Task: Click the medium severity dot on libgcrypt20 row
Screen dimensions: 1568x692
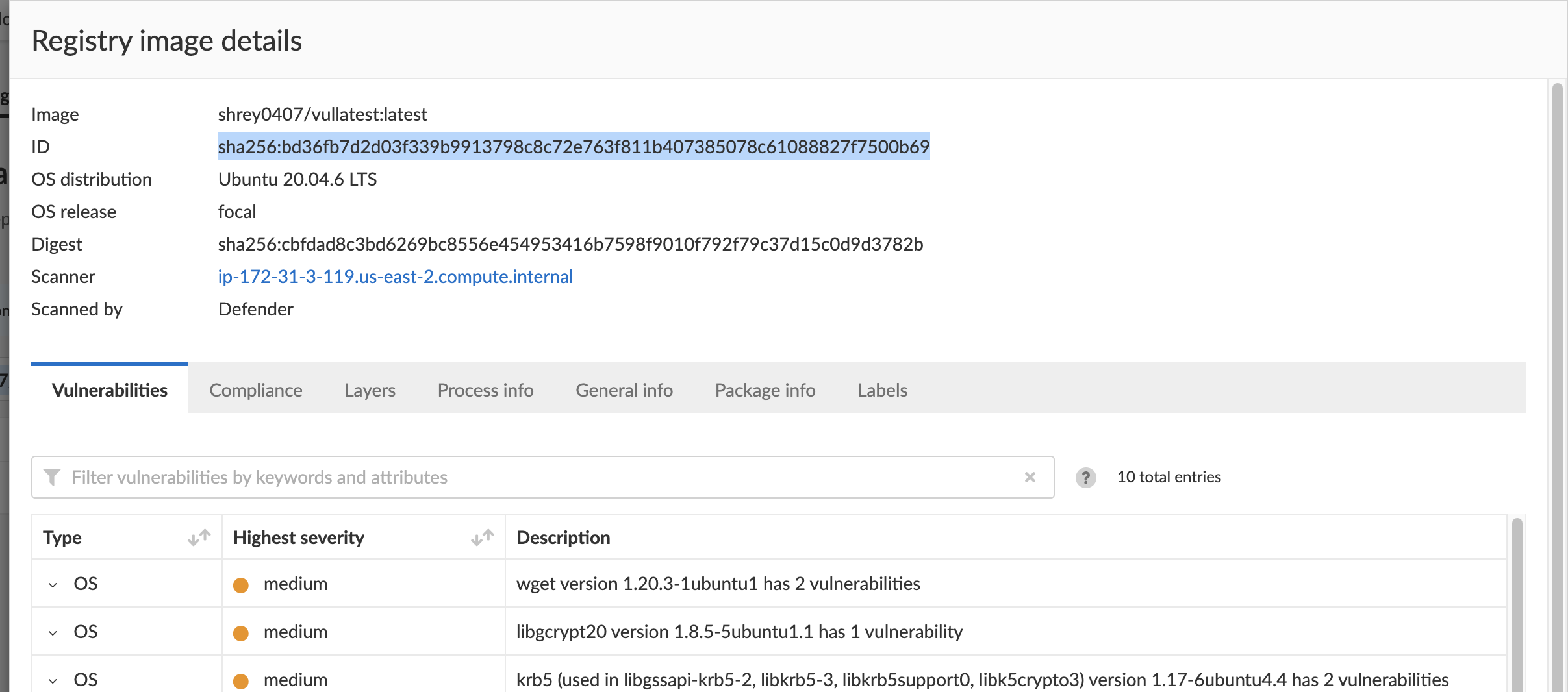Action: point(242,632)
